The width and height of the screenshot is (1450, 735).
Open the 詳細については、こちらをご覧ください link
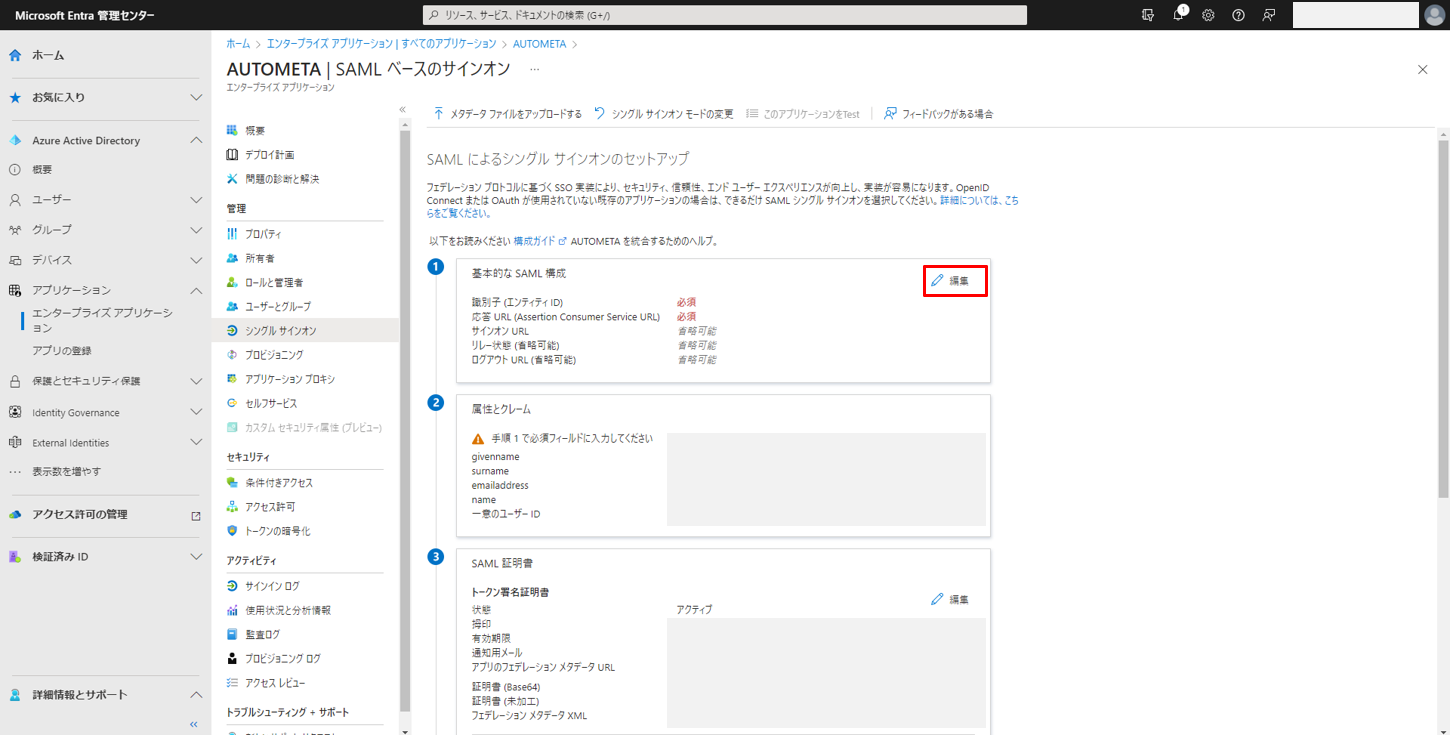click(980, 201)
